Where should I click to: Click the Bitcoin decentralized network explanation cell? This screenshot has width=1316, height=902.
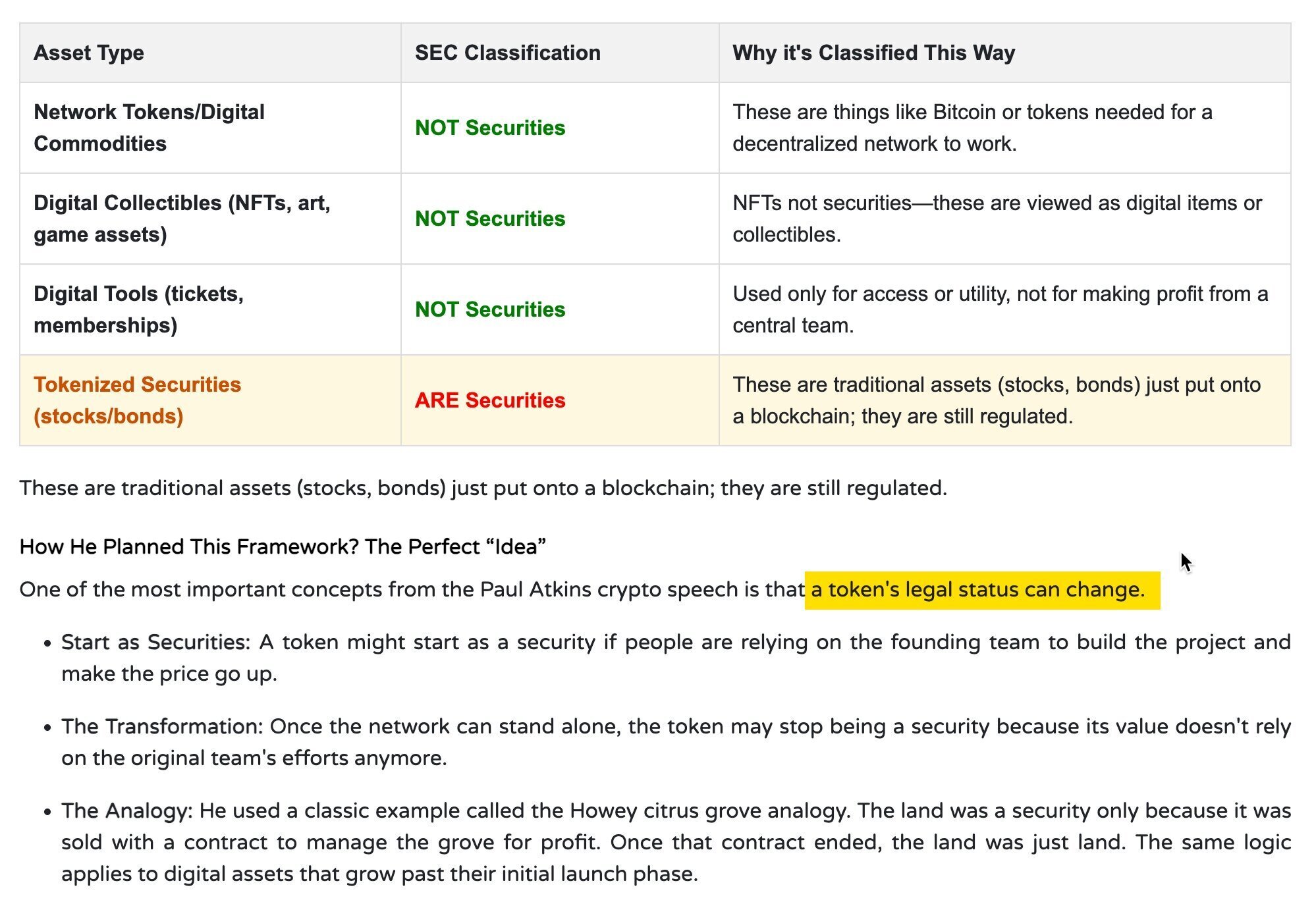point(972,128)
